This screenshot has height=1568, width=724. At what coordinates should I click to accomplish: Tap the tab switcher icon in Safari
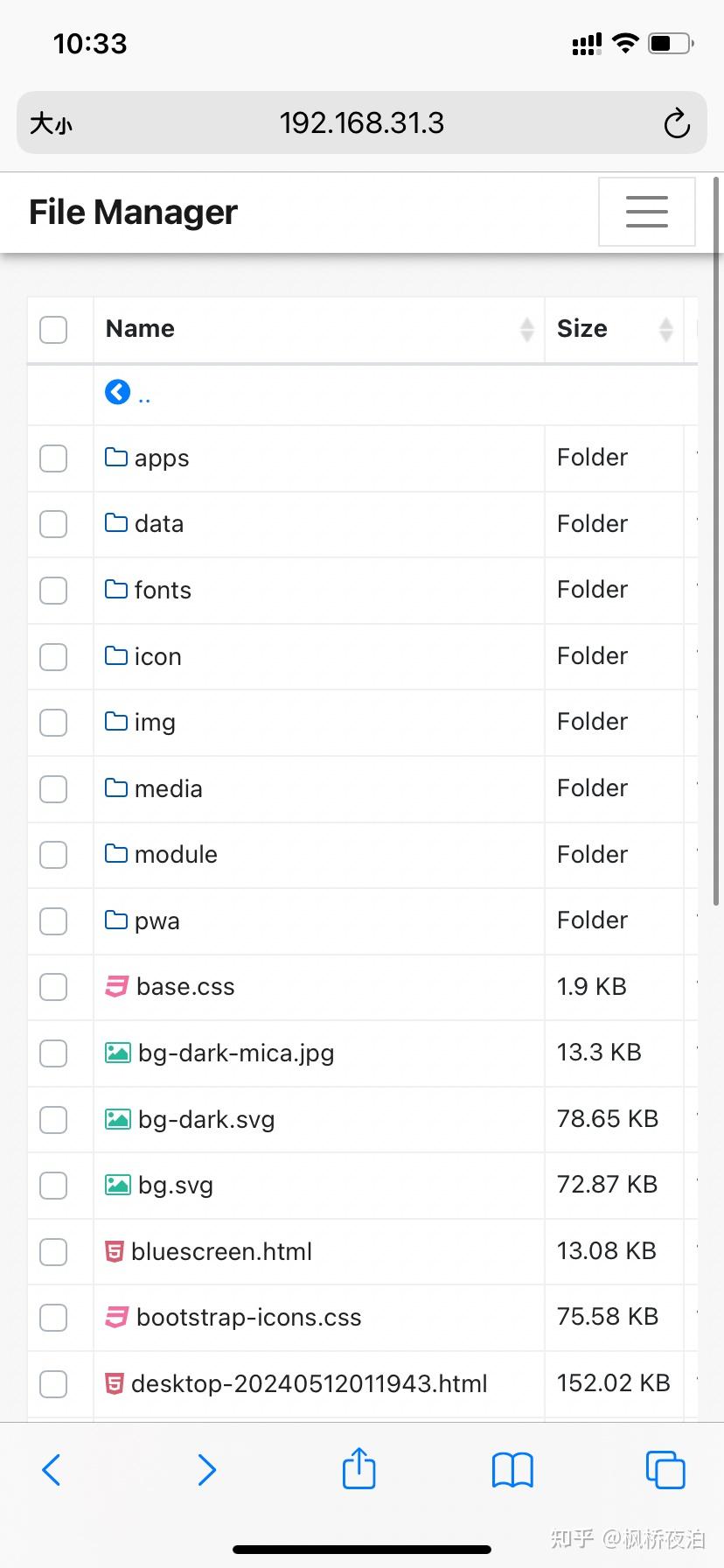[665, 1470]
